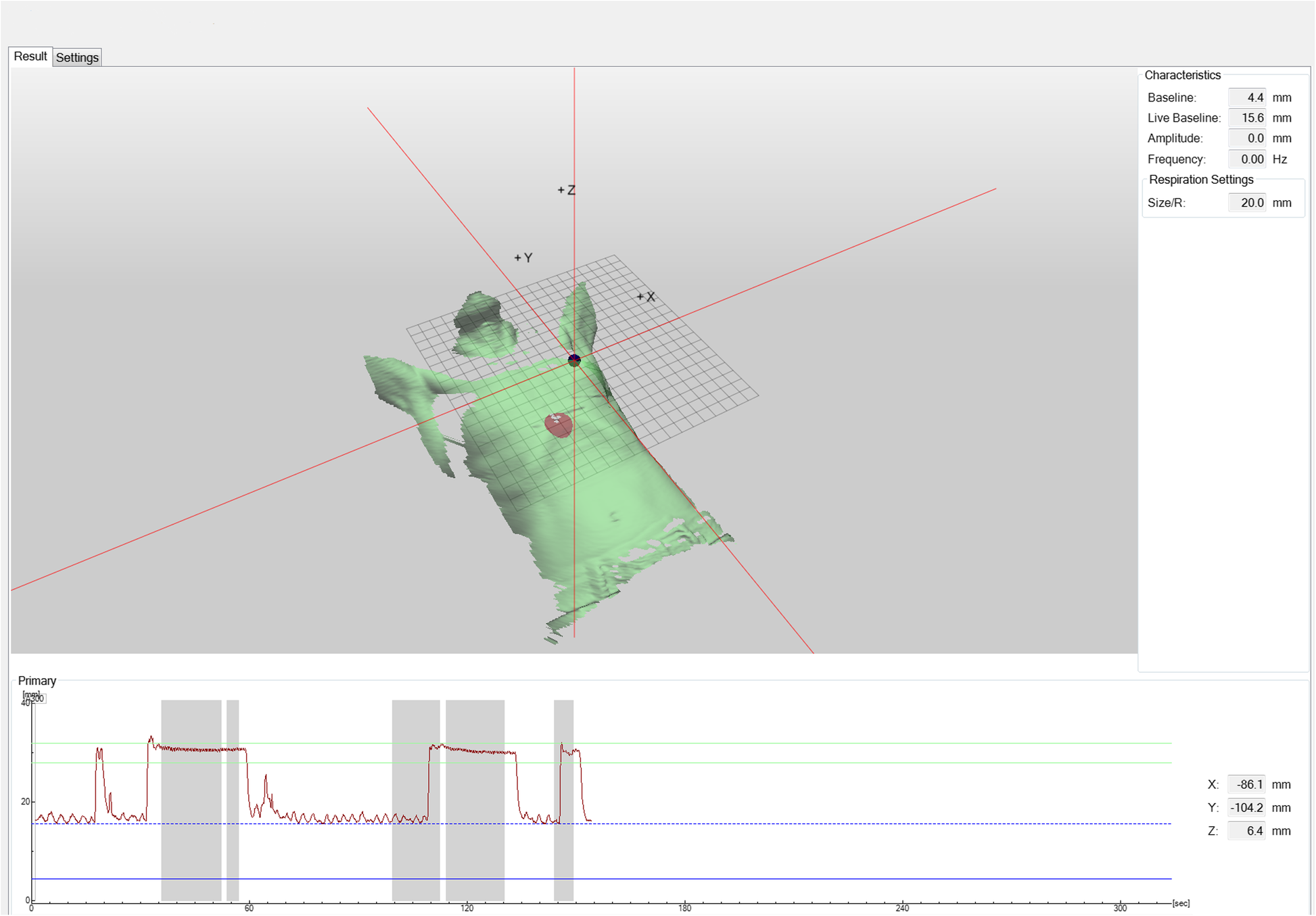The image size is (1316, 916).
Task: Select the X coordinate field showing -86.1
Action: tap(1246, 784)
